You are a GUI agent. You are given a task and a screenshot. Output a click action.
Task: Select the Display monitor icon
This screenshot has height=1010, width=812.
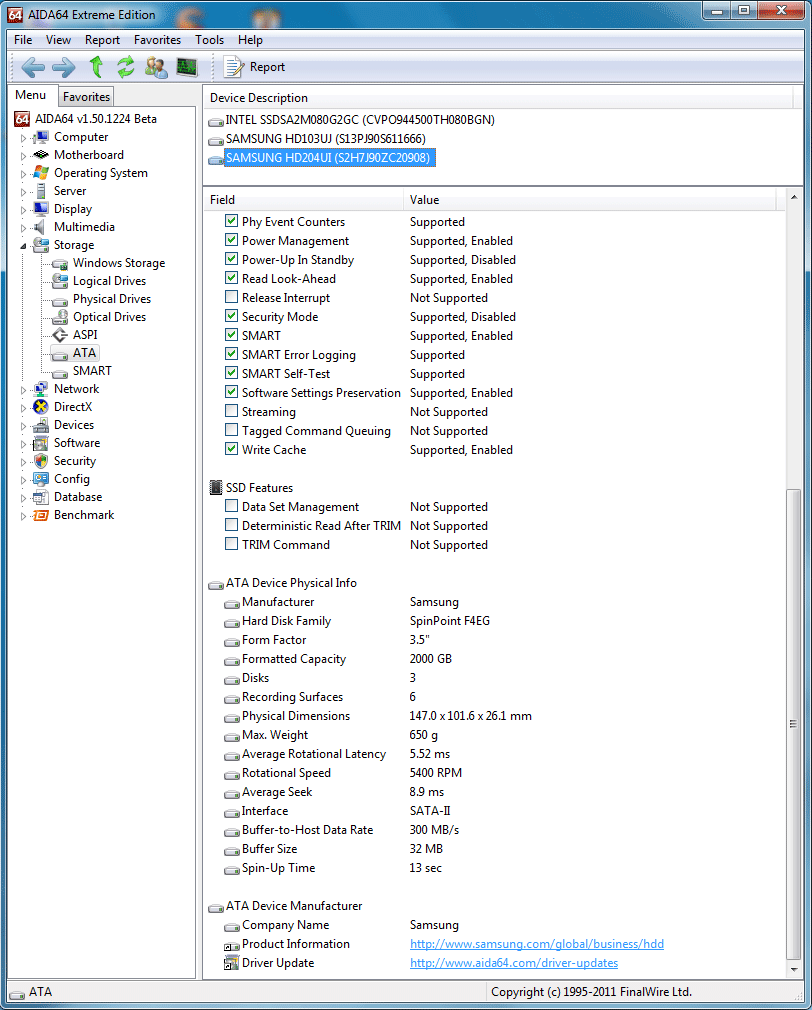[41, 209]
